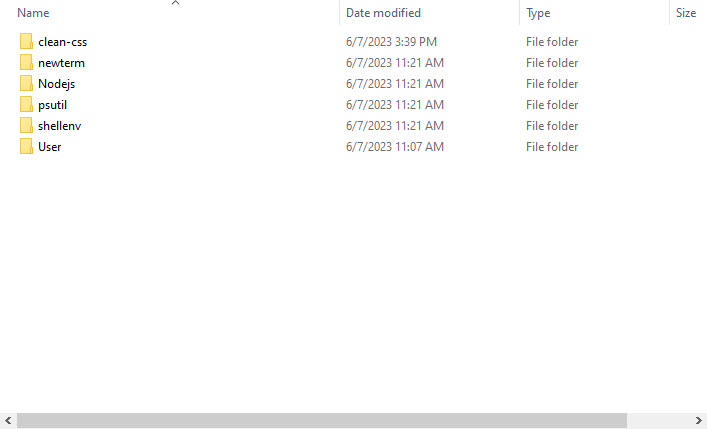Click the right arrow of horizontal scrollbar
The image size is (707, 429).
point(698,420)
